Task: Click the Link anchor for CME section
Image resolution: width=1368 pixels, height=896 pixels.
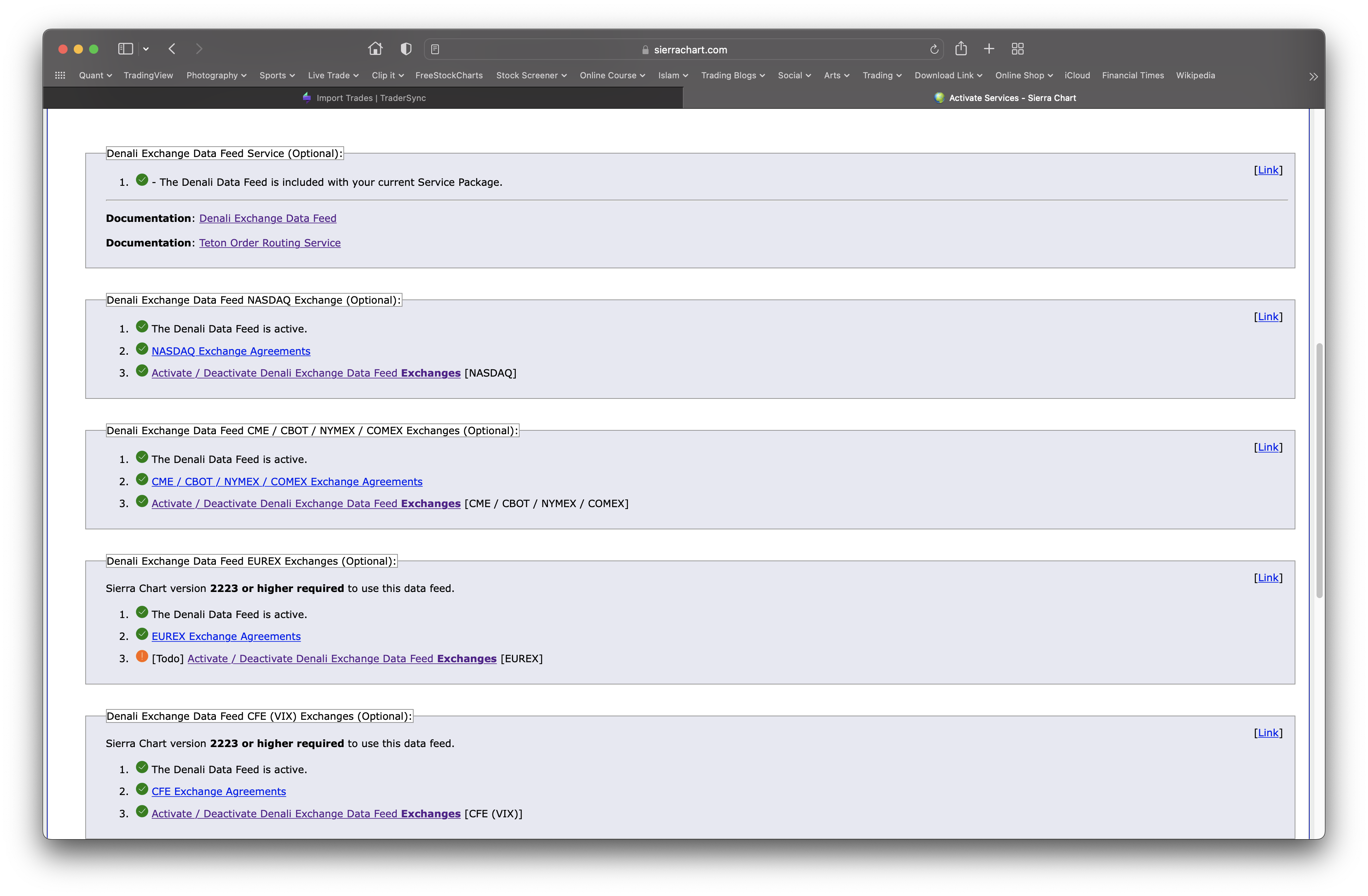Action: point(1268,447)
